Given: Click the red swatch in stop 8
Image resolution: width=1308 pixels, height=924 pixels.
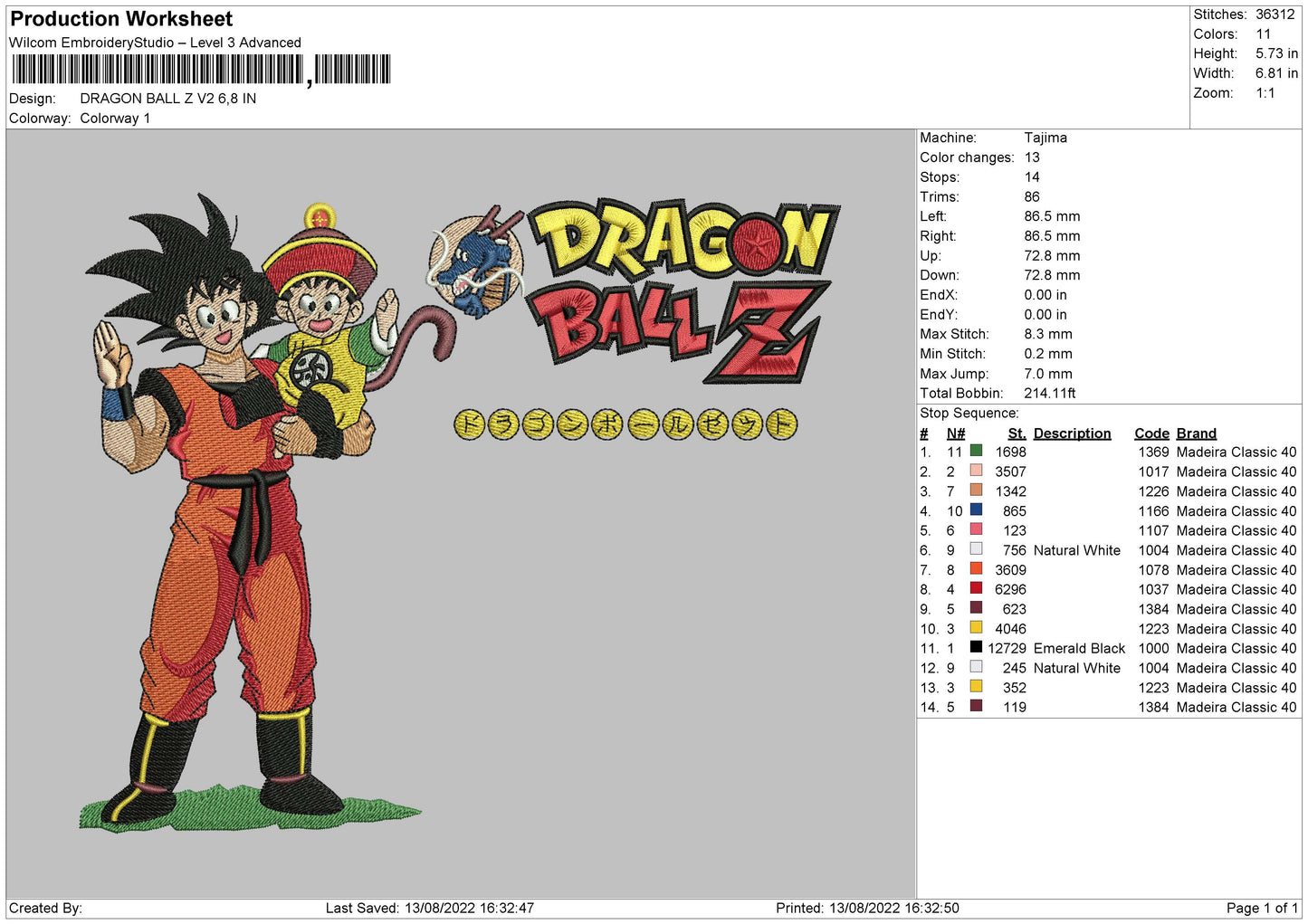Looking at the screenshot, I should click(976, 588).
